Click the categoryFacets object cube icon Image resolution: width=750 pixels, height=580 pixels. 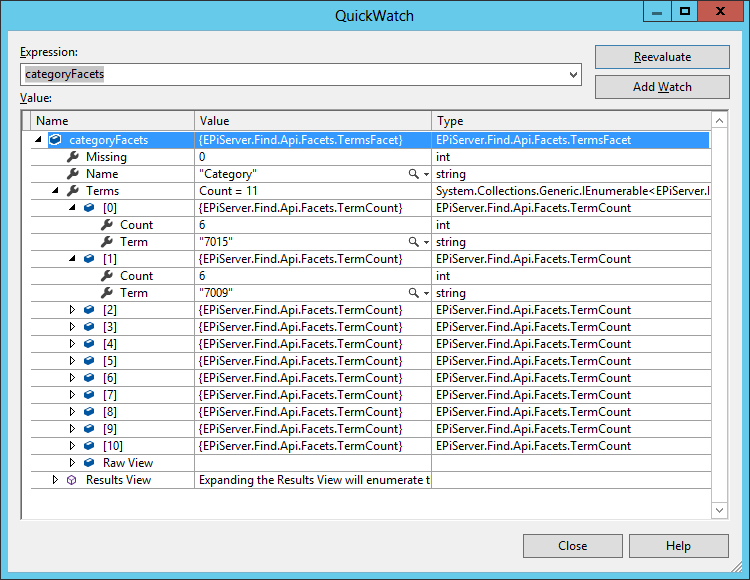tap(55, 140)
